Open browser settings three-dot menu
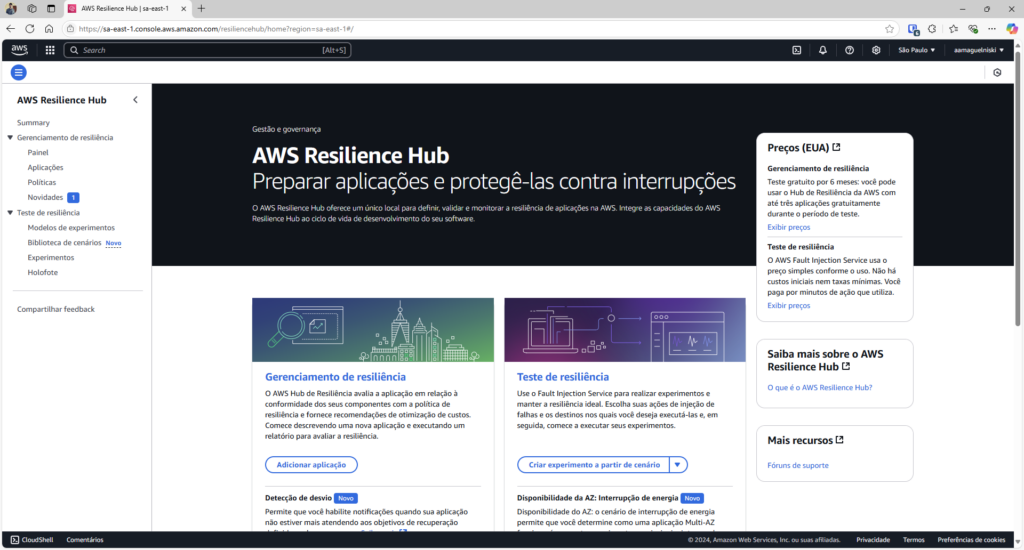The height and width of the screenshot is (550, 1024). [x=992, y=29]
